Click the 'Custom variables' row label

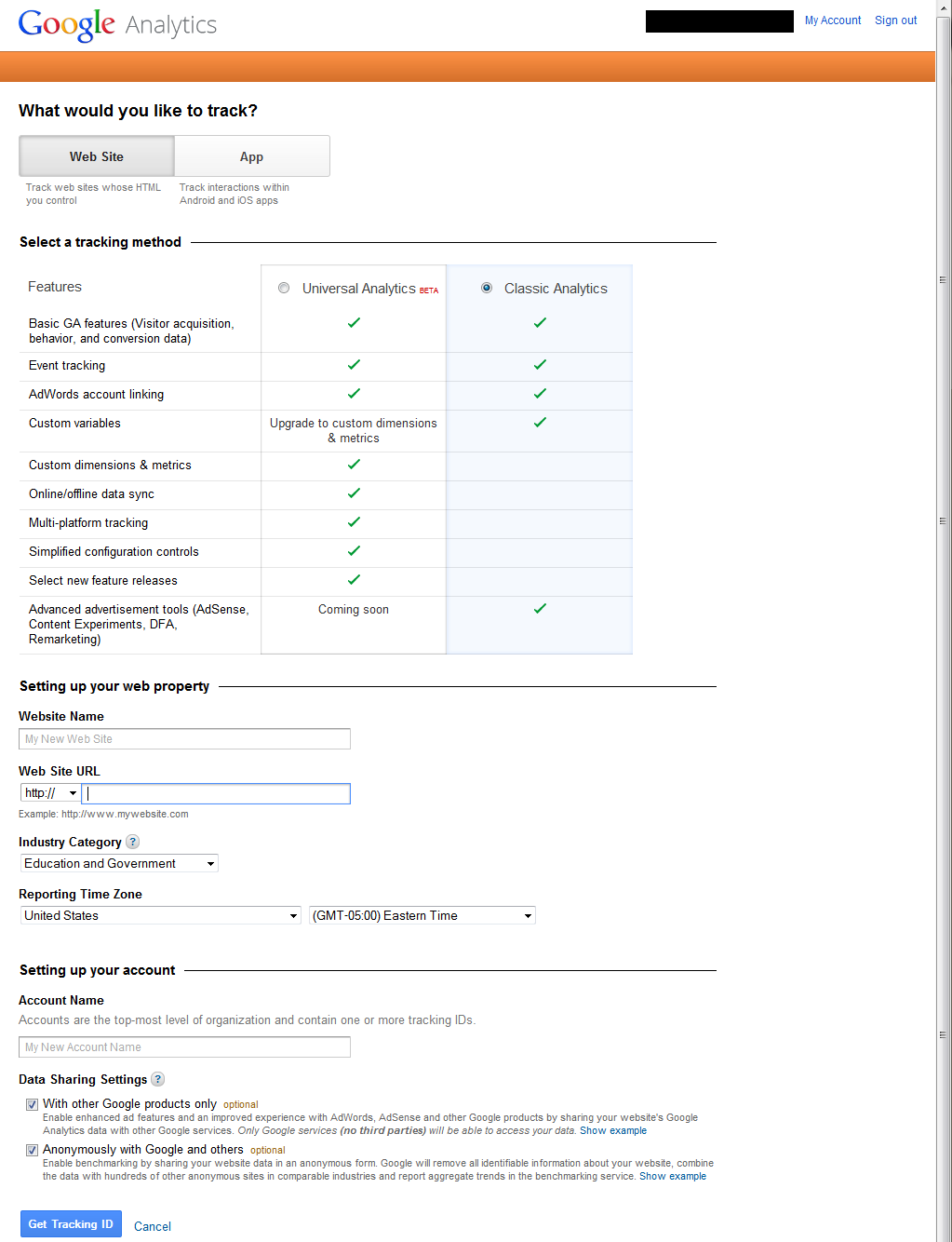(x=74, y=424)
